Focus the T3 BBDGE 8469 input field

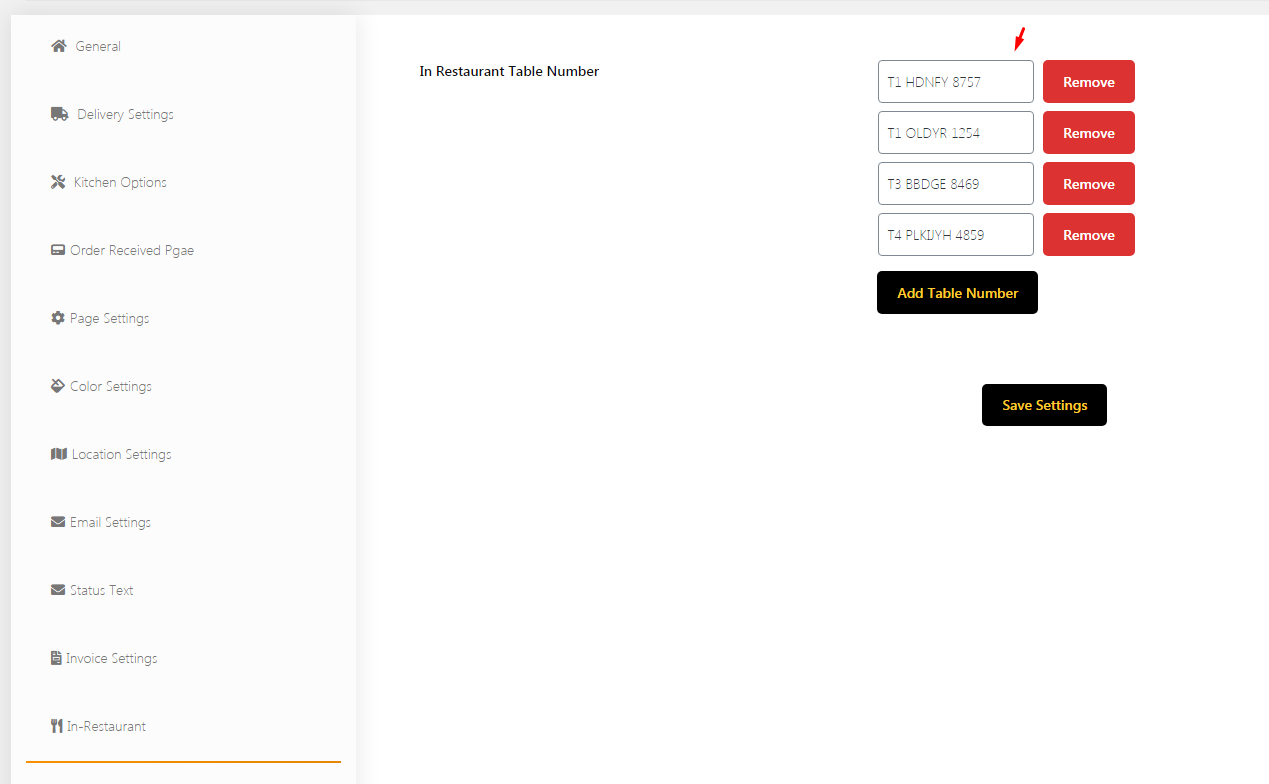click(x=956, y=184)
